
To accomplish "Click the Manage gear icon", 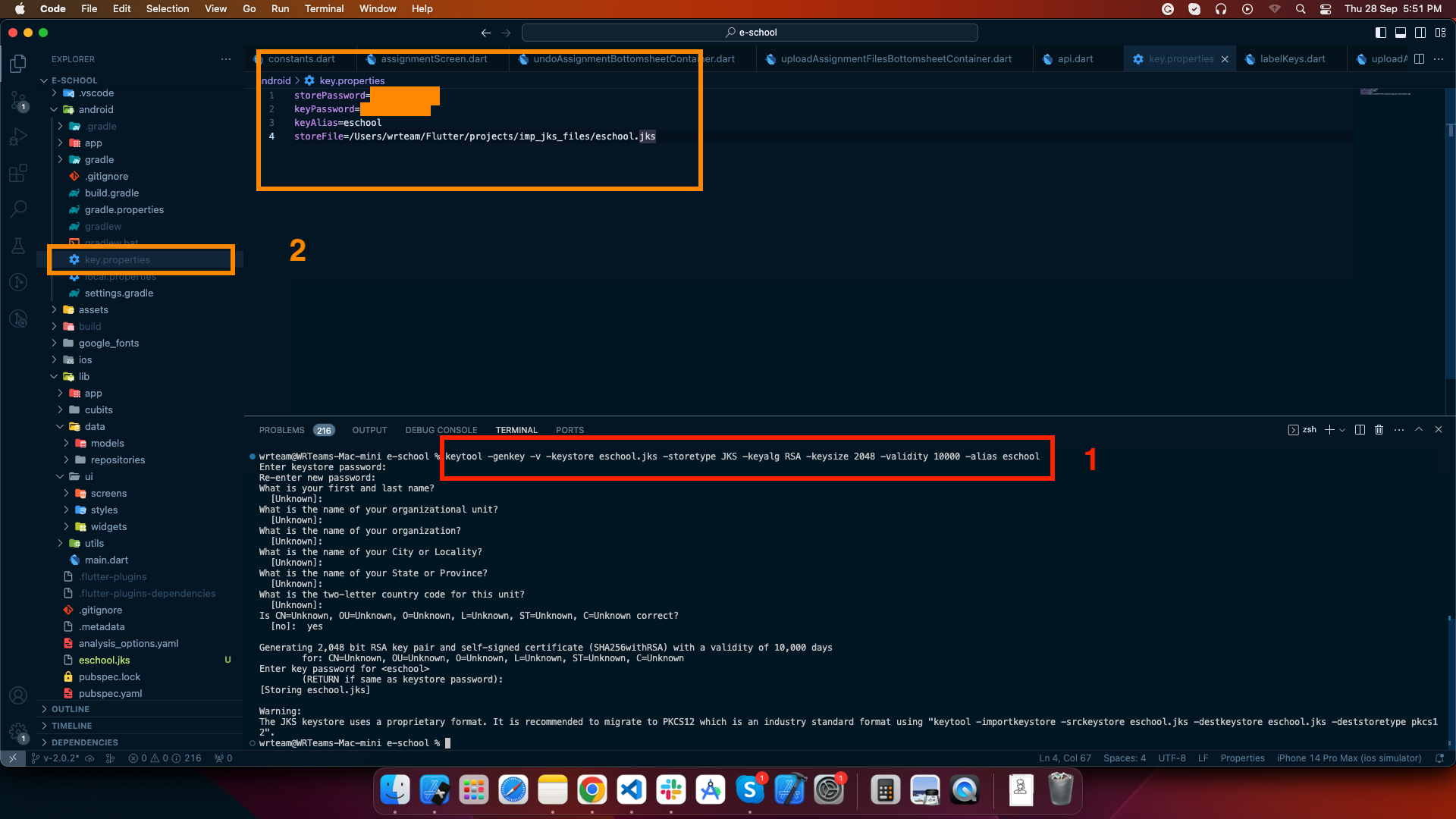I will [x=18, y=731].
